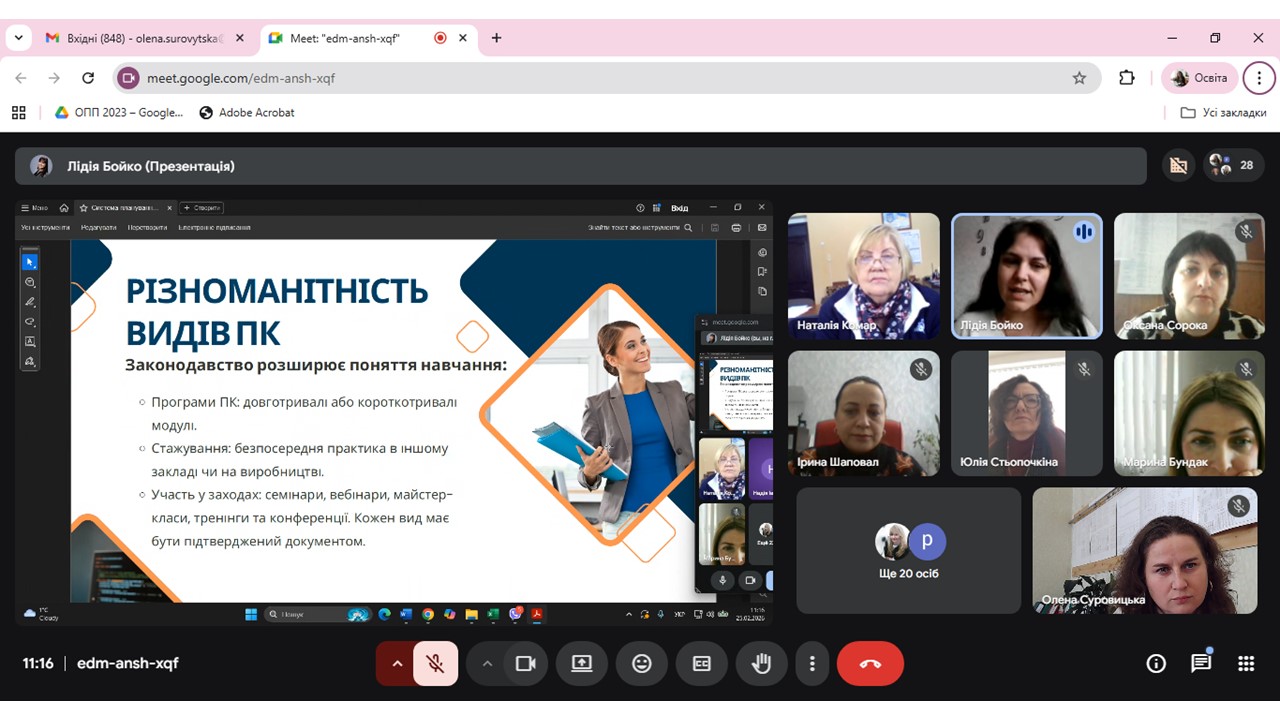
Task: Expand video settings arrow beside camera
Action: coord(488,664)
